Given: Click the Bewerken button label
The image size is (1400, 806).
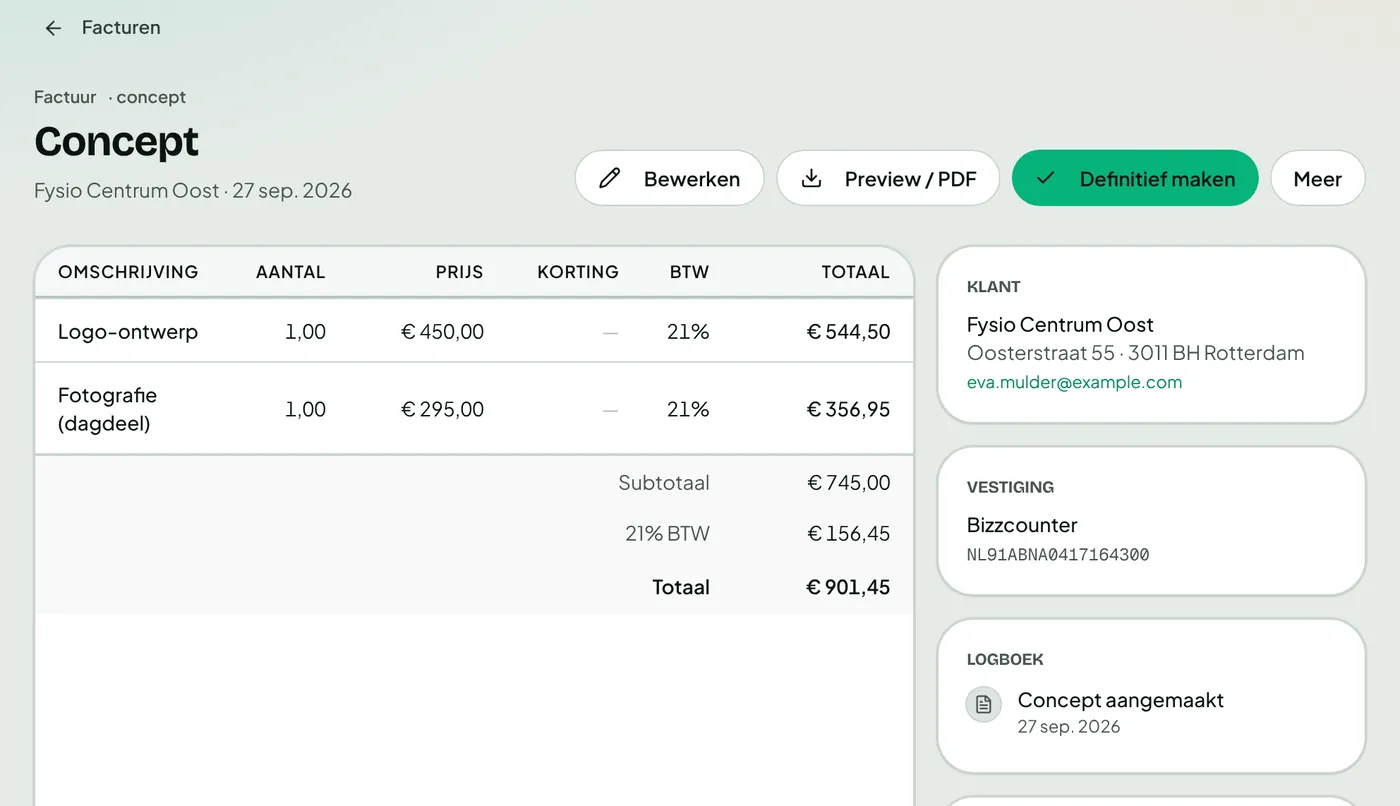Looking at the screenshot, I should pyautogui.click(x=692, y=179).
